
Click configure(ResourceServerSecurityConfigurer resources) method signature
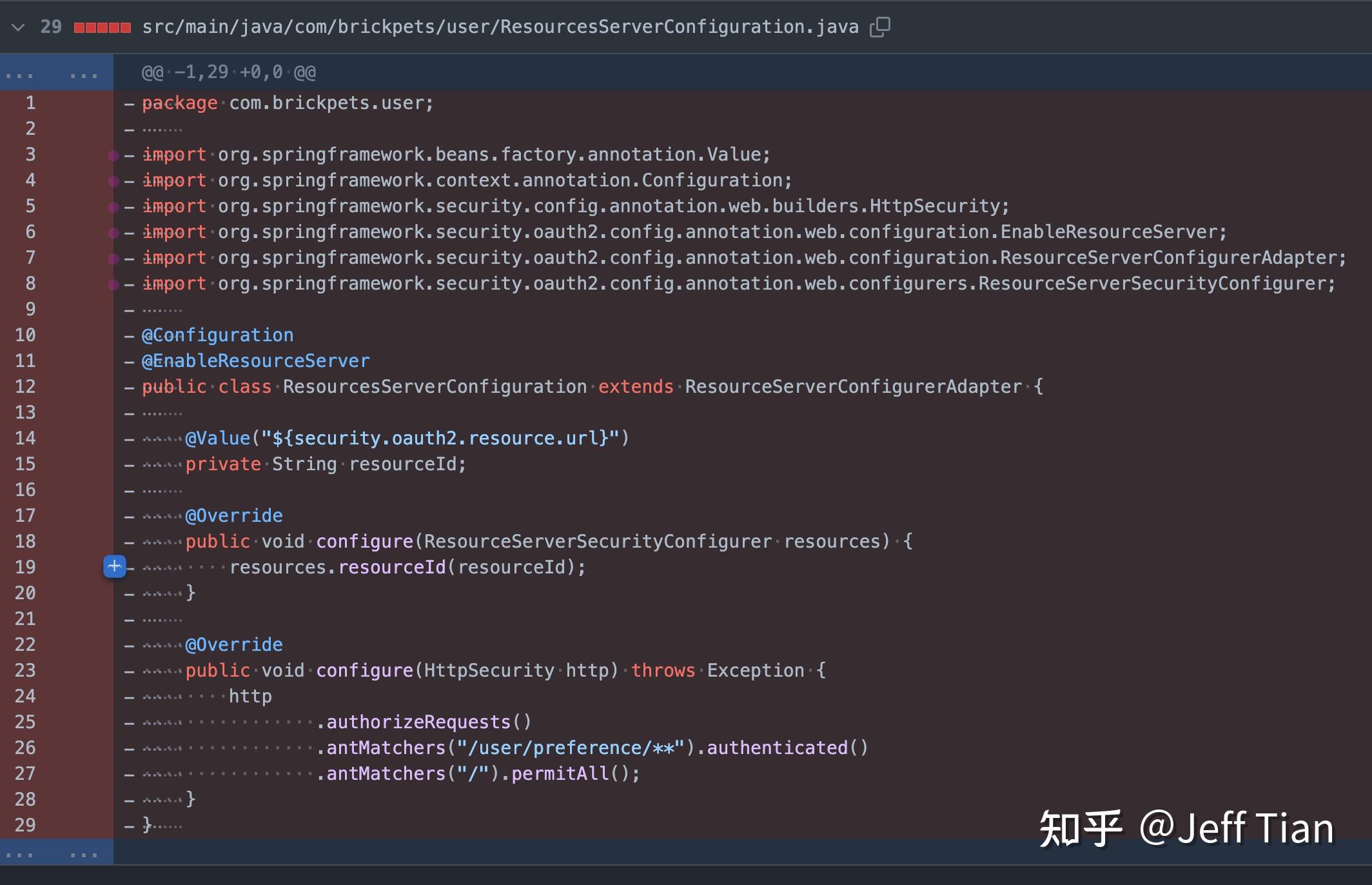tap(549, 542)
